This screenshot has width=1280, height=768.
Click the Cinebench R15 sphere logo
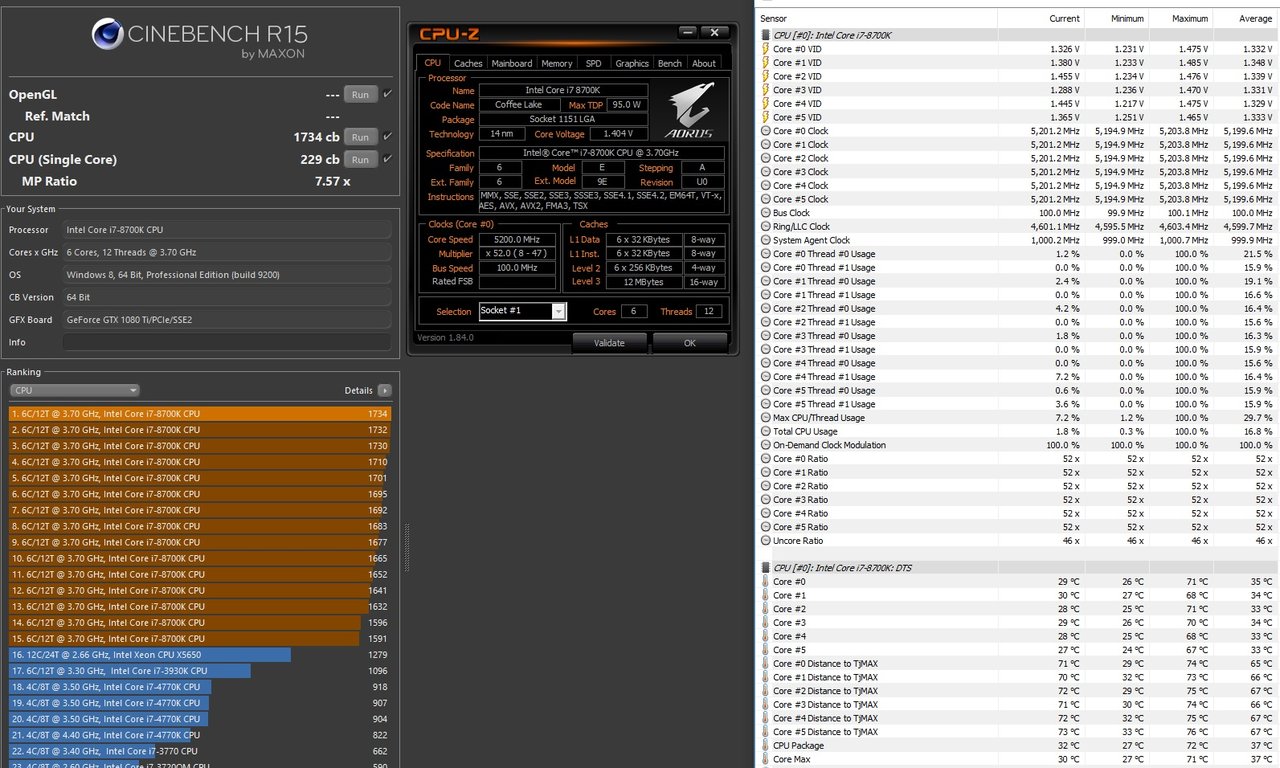(x=107, y=35)
